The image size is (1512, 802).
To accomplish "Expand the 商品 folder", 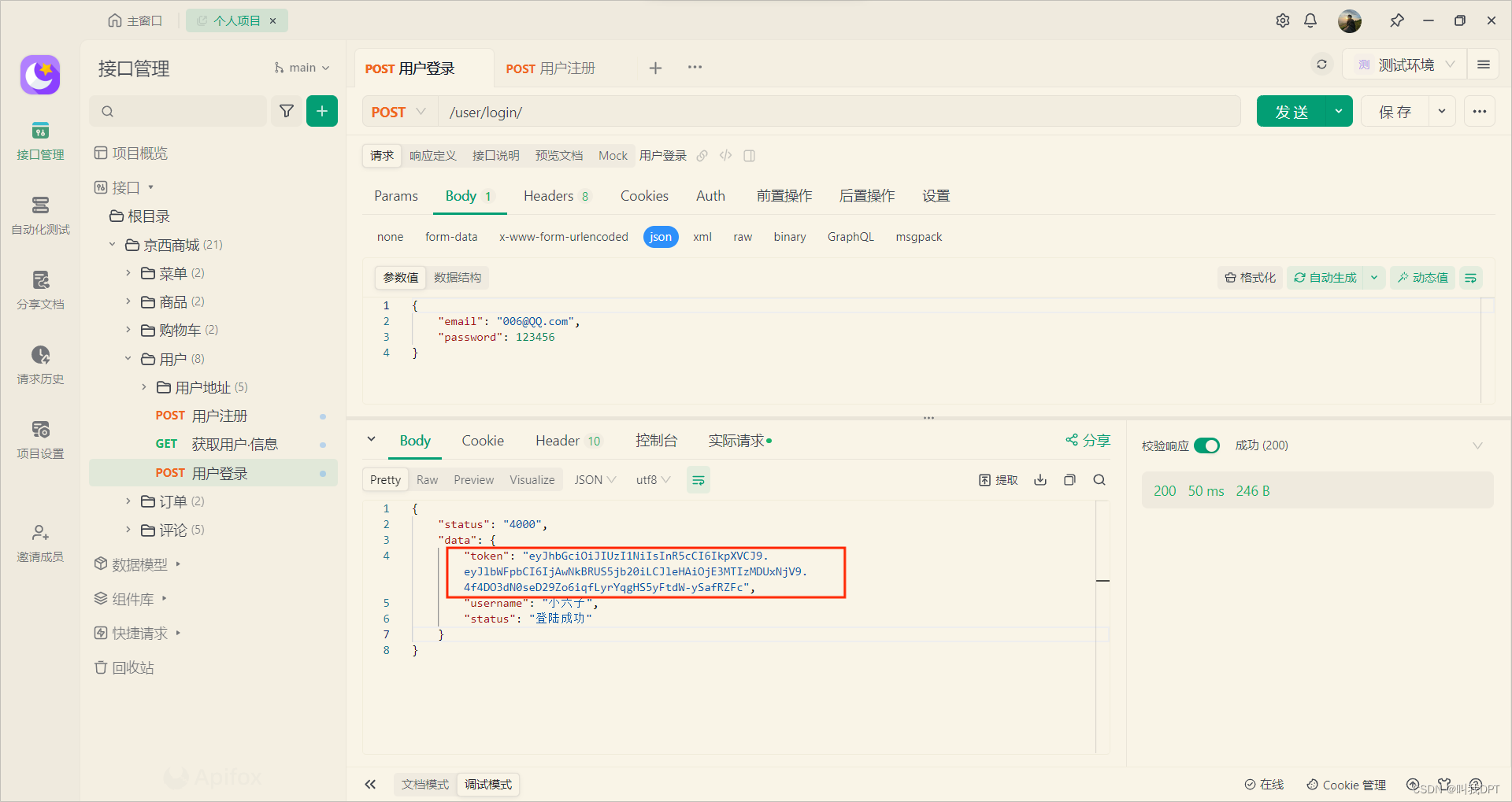I will (x=128, y=301).
